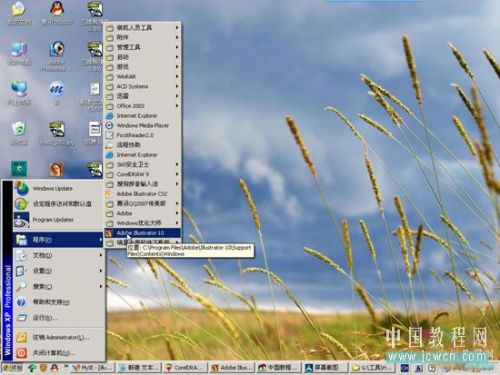
Task: Switch to Adobe Illus... taskbar button
Action: click(231, 368)
